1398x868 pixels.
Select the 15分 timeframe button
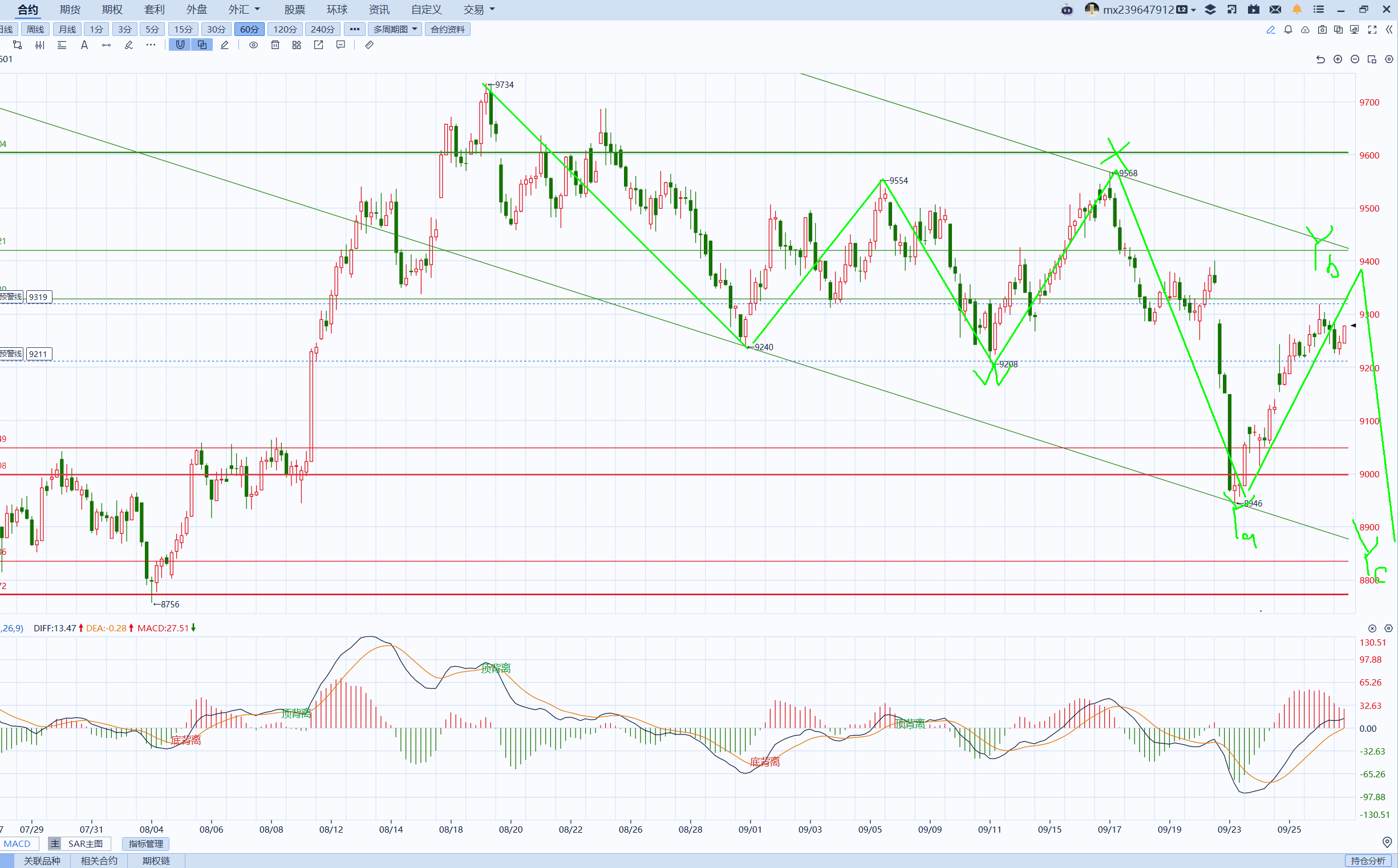coord(183,29)
